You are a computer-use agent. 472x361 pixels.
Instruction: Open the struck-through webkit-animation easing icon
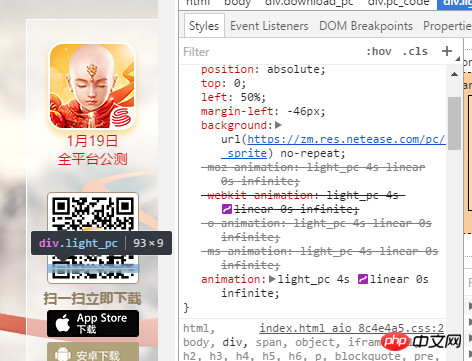click(x=227, y=209)
